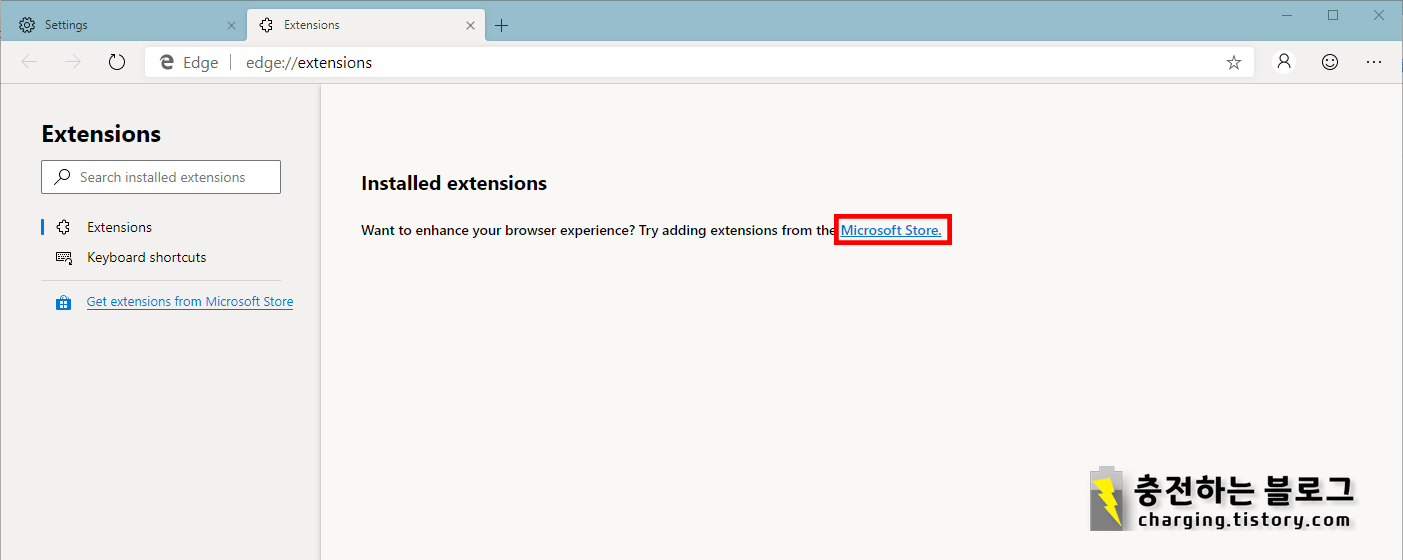Click the puzzle icon beside sidebar Extensions
Screen dimensions: 1403x560
click(x=64, y=227)
